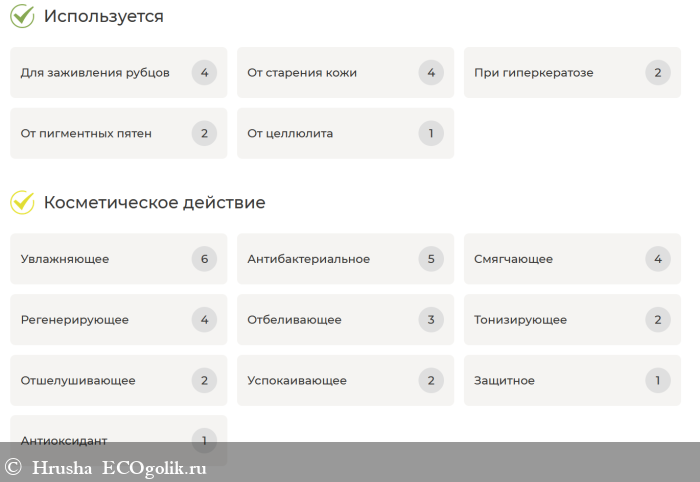Click the count badge on Отбеливающее
700x482 pixels.
pyautogui.click(x=431, y=320)
